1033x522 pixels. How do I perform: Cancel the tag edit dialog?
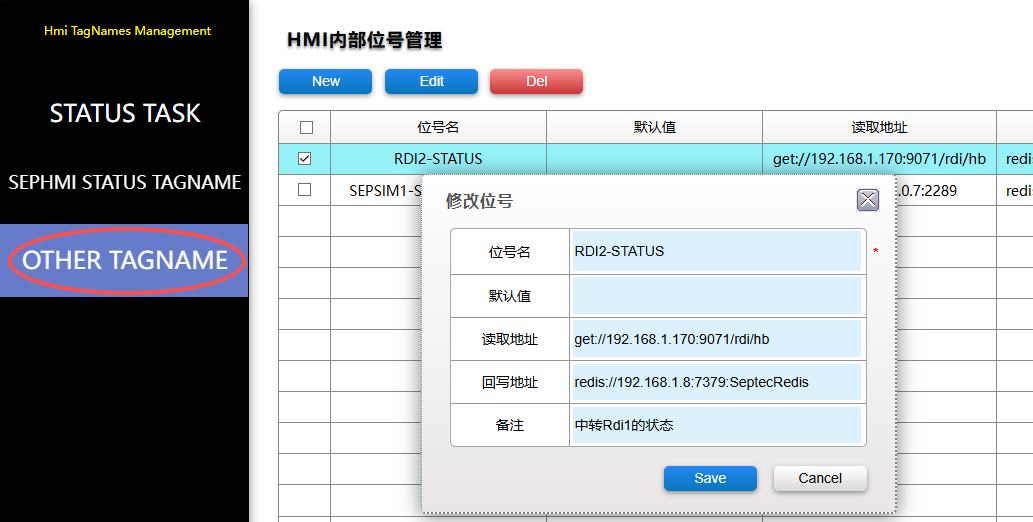820,478
